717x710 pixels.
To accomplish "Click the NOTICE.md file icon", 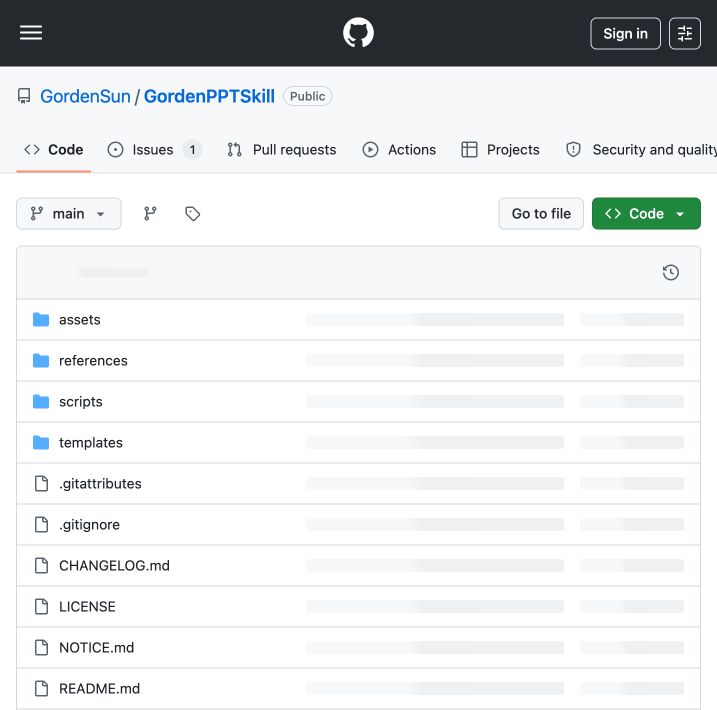I will [42, 647].
